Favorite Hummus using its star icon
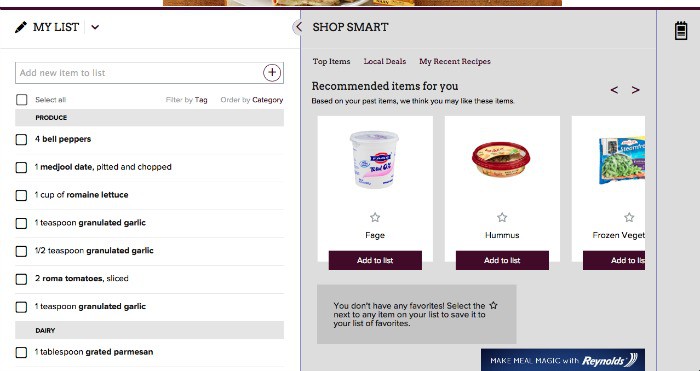Image resolution: width=700 pixels, height=371 pixels. point(502,217)
